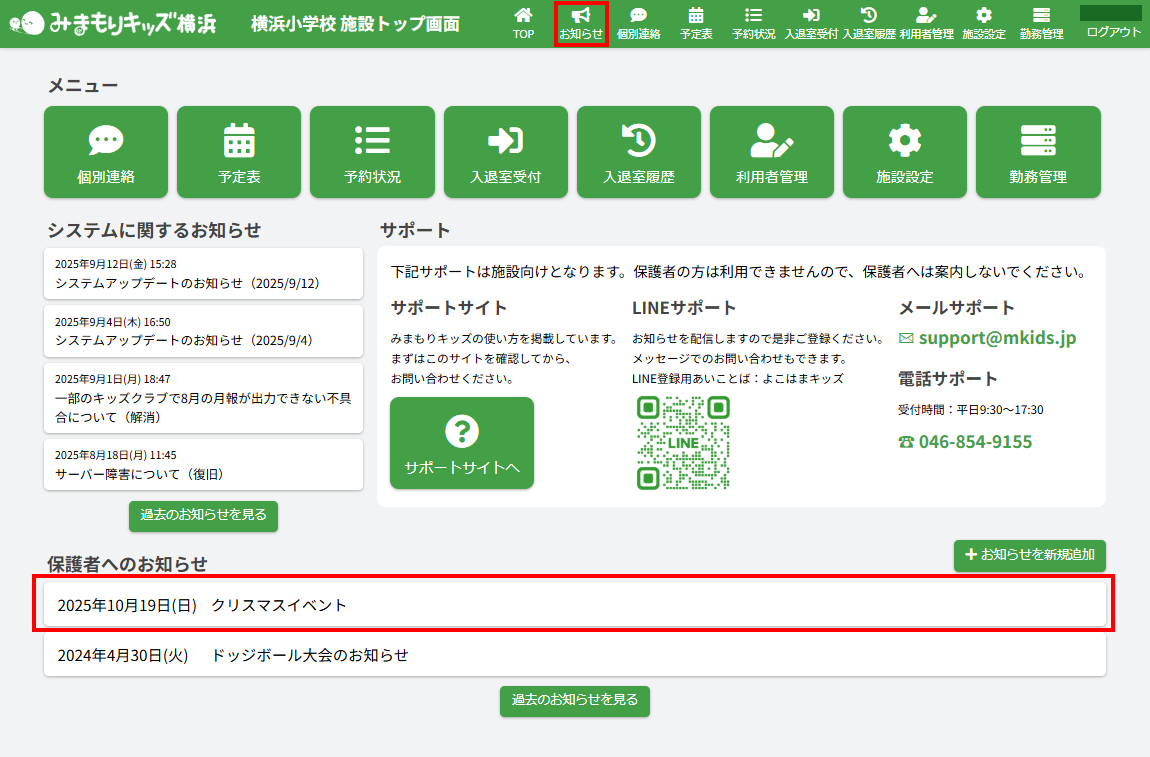Open the ドッジボール大会のお知らせ row
The image size is (1150, 757).
575,656
